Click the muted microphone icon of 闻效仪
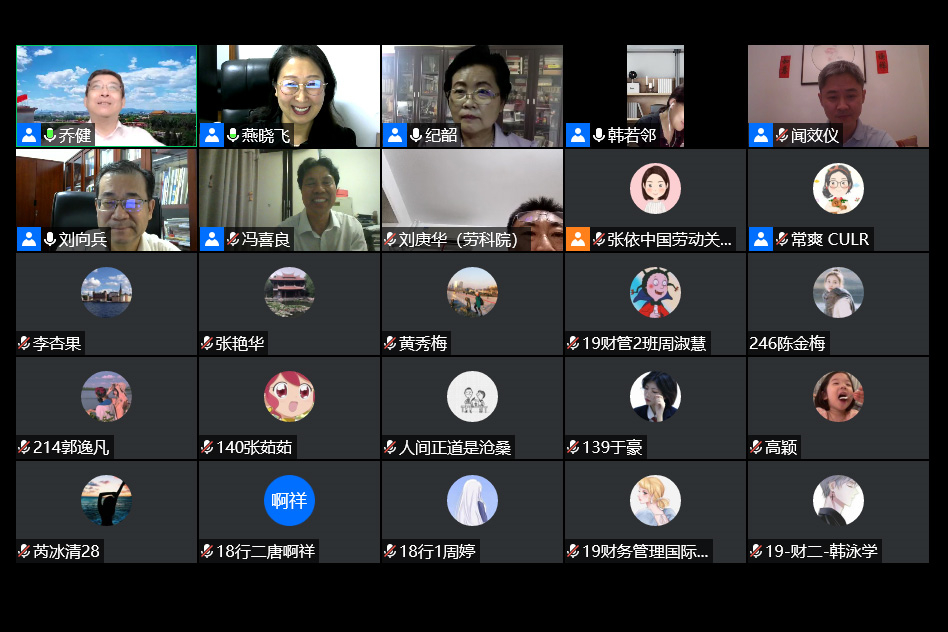This screenshot has width=948, height=632. tap(782, 135)
